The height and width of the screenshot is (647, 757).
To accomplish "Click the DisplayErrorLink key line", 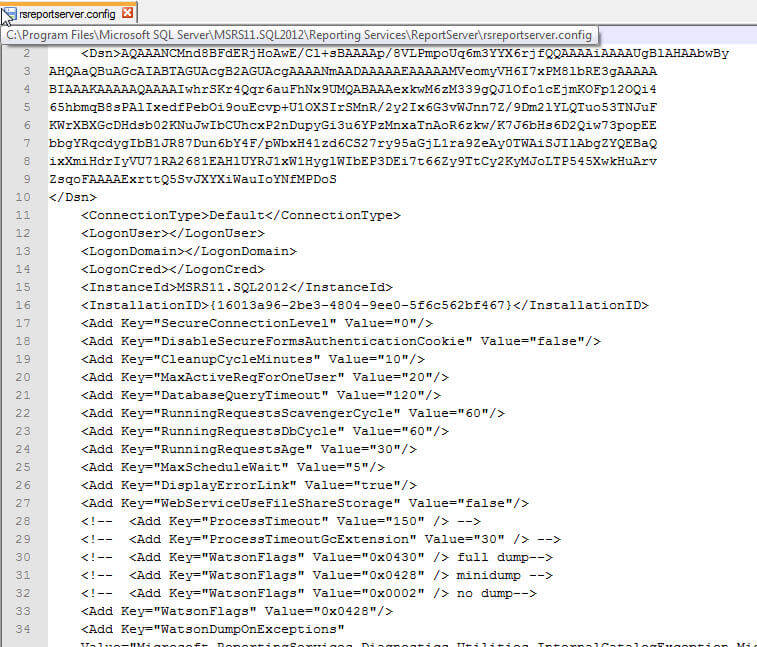I will point(249,485).
